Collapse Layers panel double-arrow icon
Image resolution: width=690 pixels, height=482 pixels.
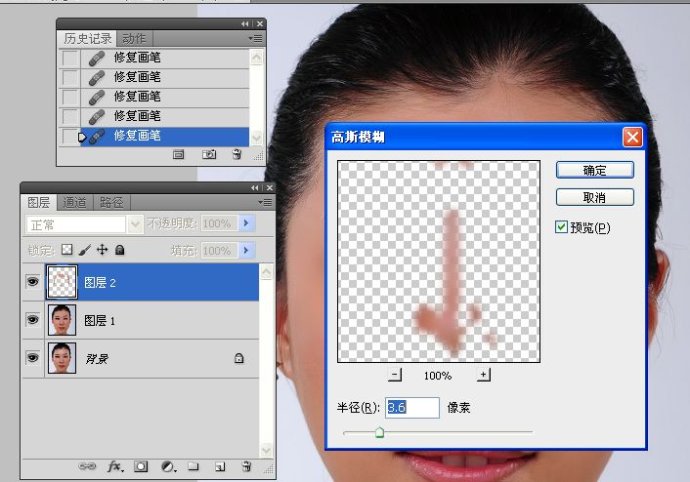(x=255, y=188)
